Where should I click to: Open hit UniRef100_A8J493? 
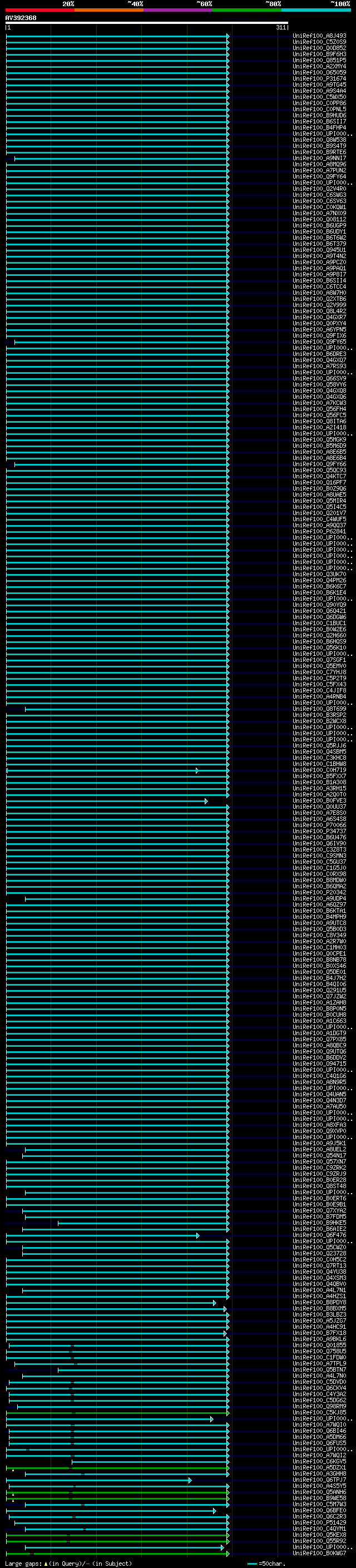[319, 36]
